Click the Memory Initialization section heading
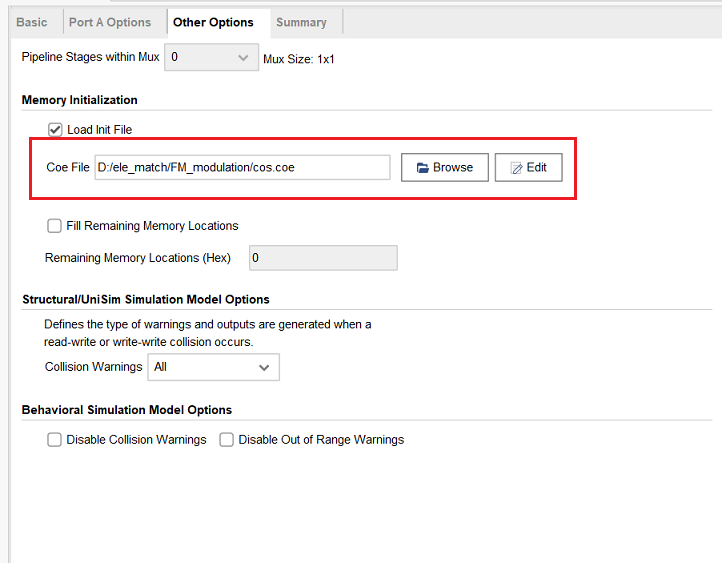The image size is (722, 563). pyautogui.click(x=80, y=100)
